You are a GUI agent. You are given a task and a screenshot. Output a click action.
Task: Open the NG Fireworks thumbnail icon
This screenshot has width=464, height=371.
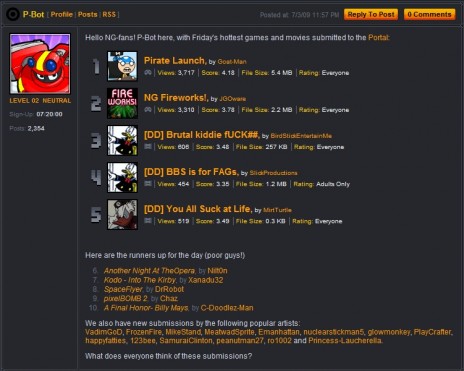click(x=122, y=103)
